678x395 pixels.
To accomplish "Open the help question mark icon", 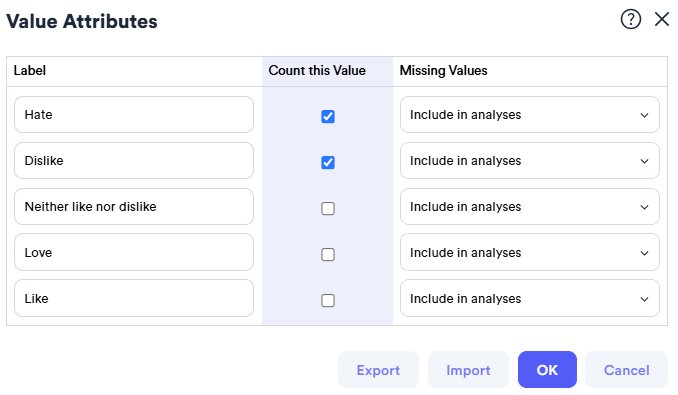I will (x=630, y=19).
